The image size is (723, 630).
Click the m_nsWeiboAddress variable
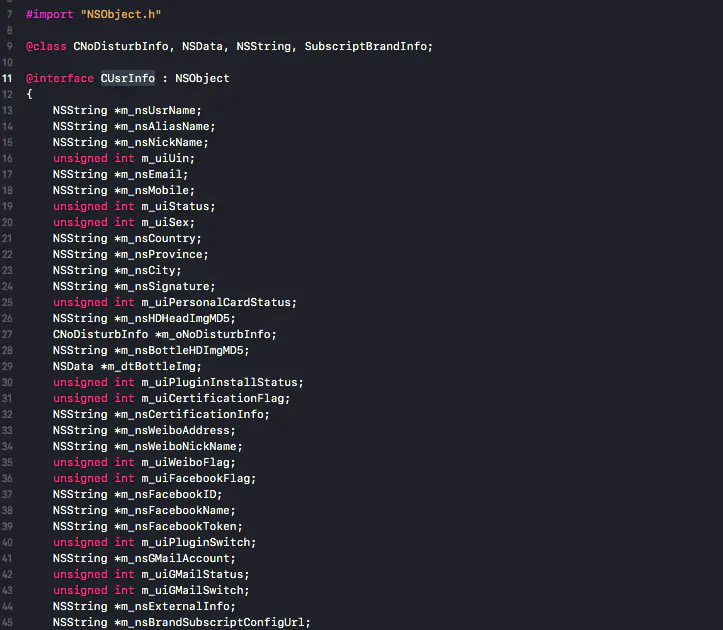[x=176, y=430]
